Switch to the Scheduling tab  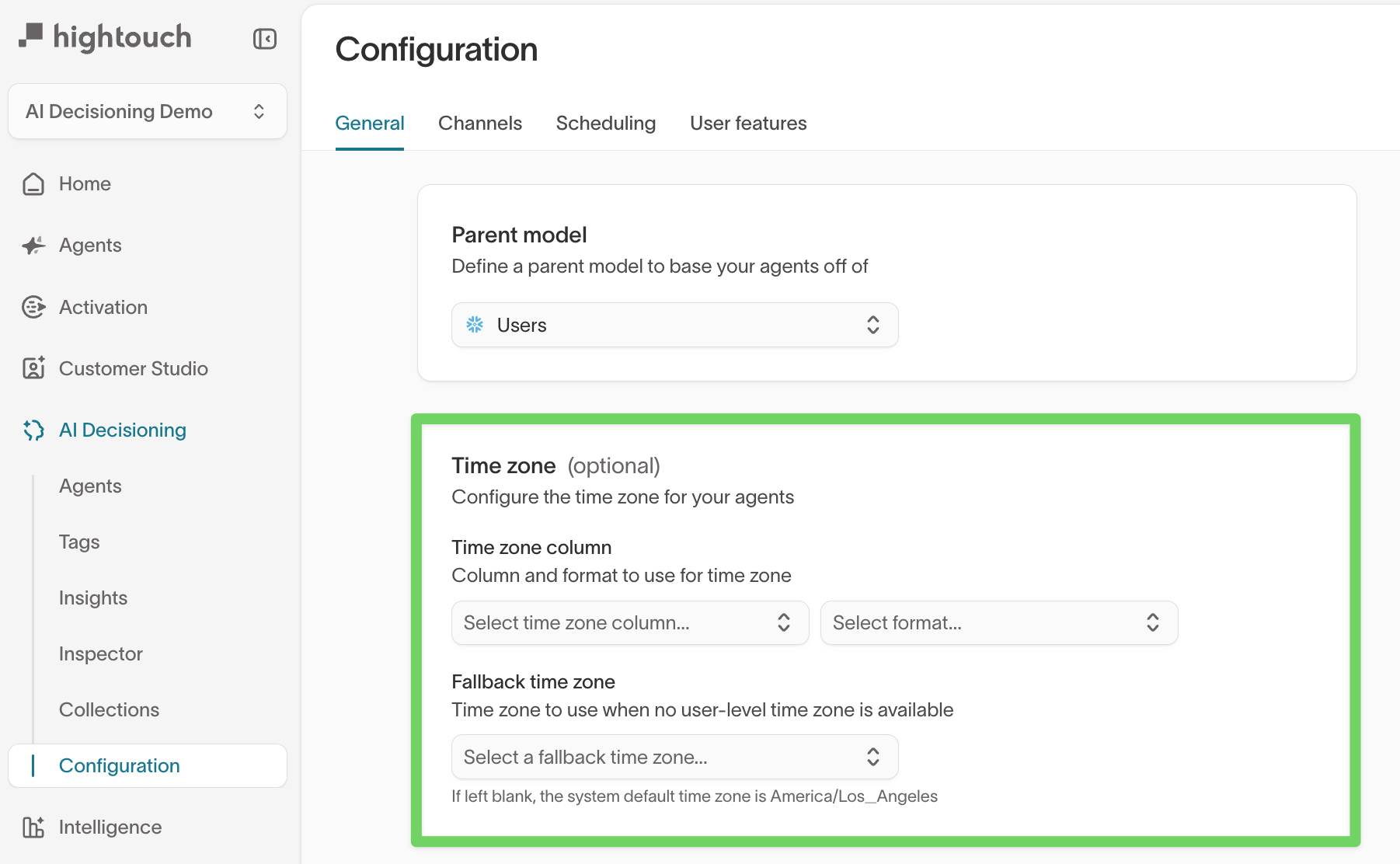coord(605,124)
